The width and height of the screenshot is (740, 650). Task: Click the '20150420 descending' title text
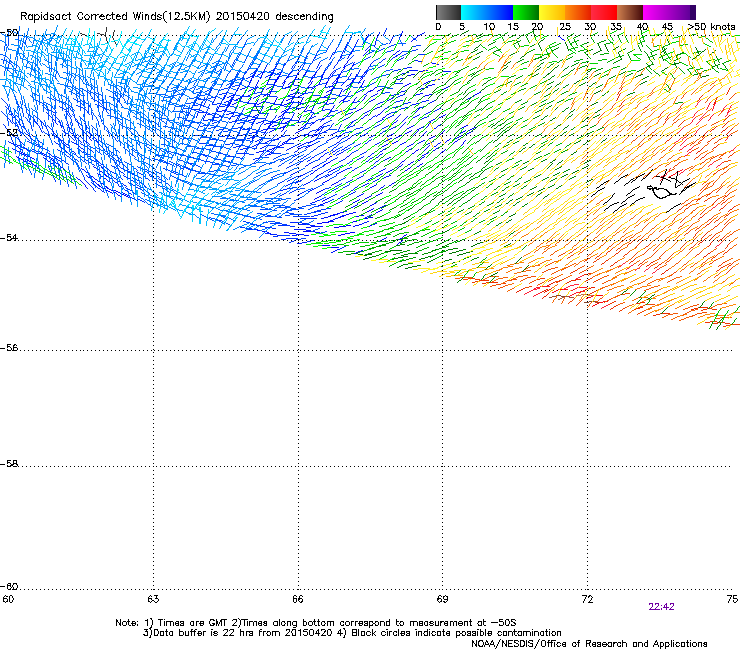click(x=275, y=17)
